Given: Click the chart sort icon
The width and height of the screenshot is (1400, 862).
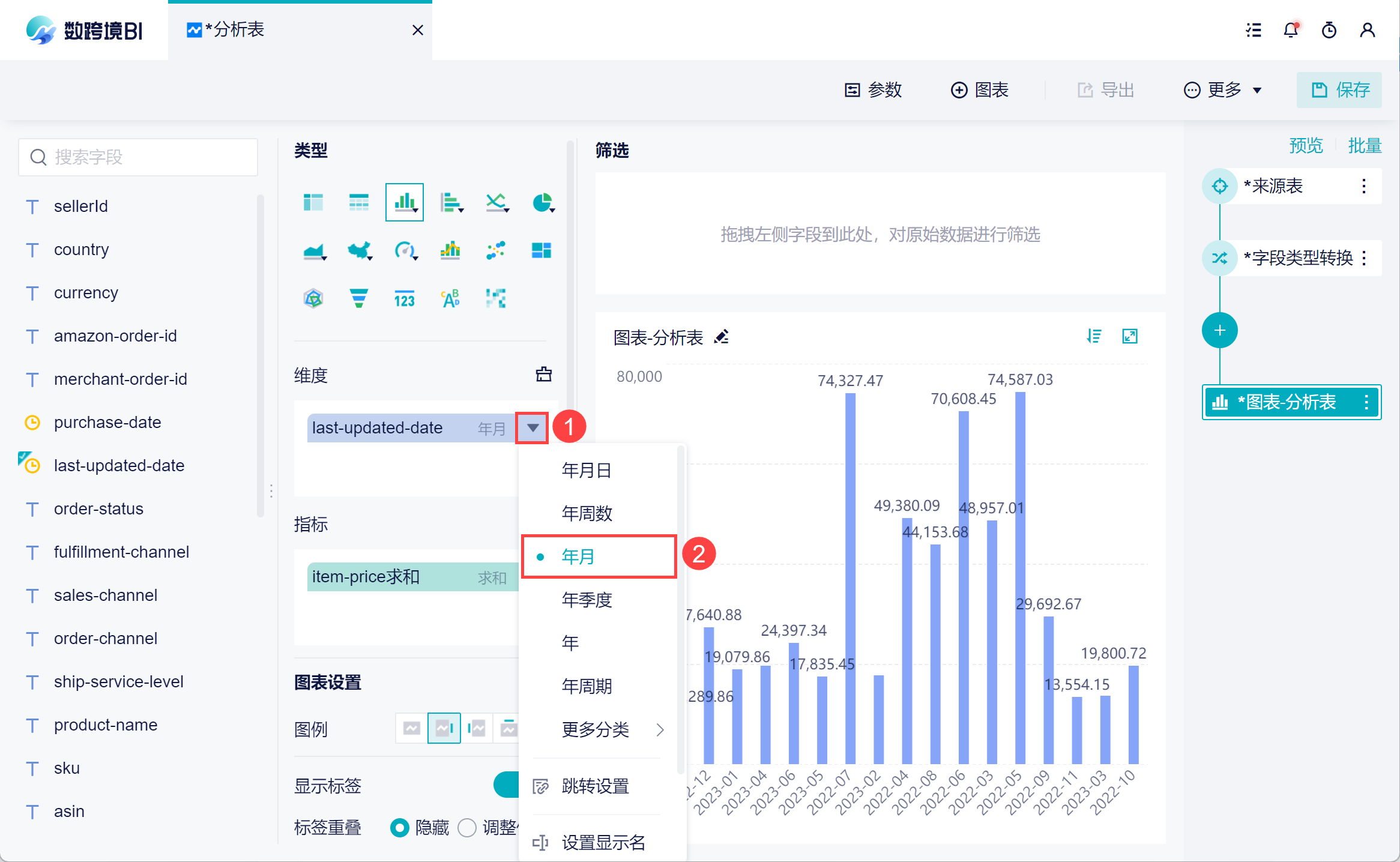Looking at the screenshot, I should (1094, 336).
